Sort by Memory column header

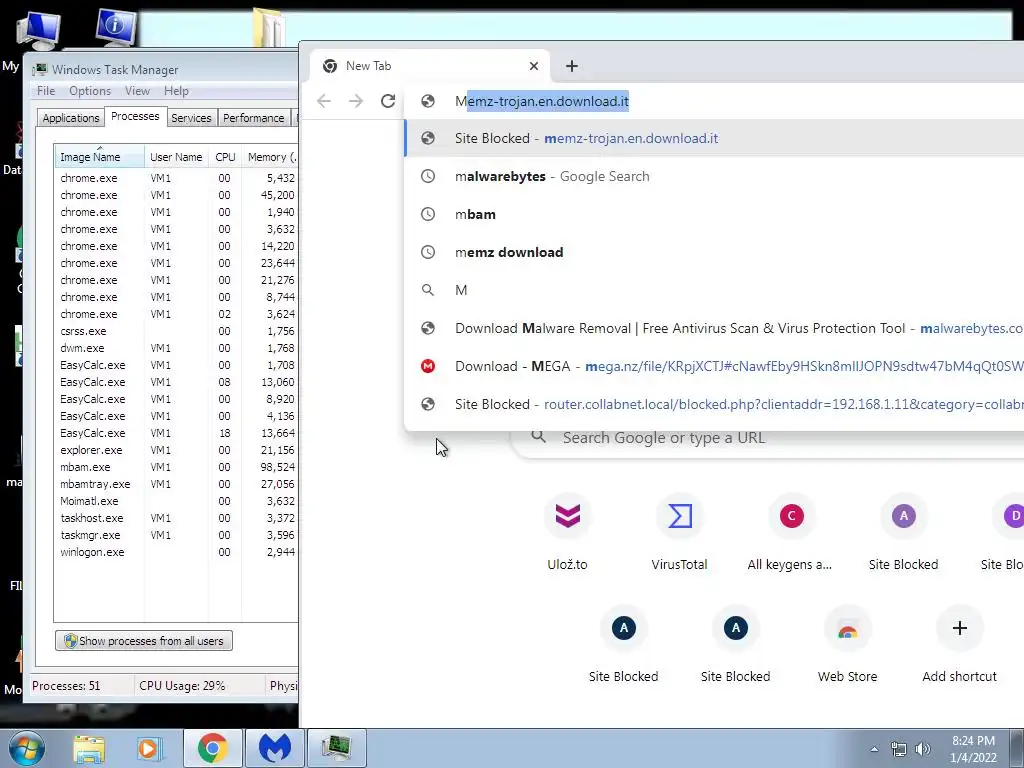pos(270,157)
